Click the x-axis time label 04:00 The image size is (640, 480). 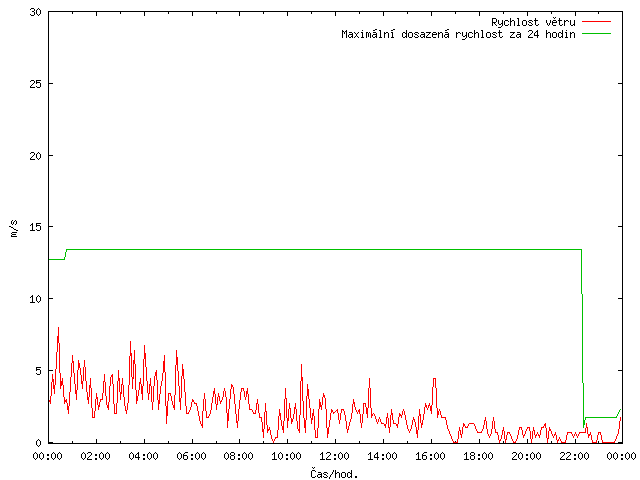tap(143, 456)
